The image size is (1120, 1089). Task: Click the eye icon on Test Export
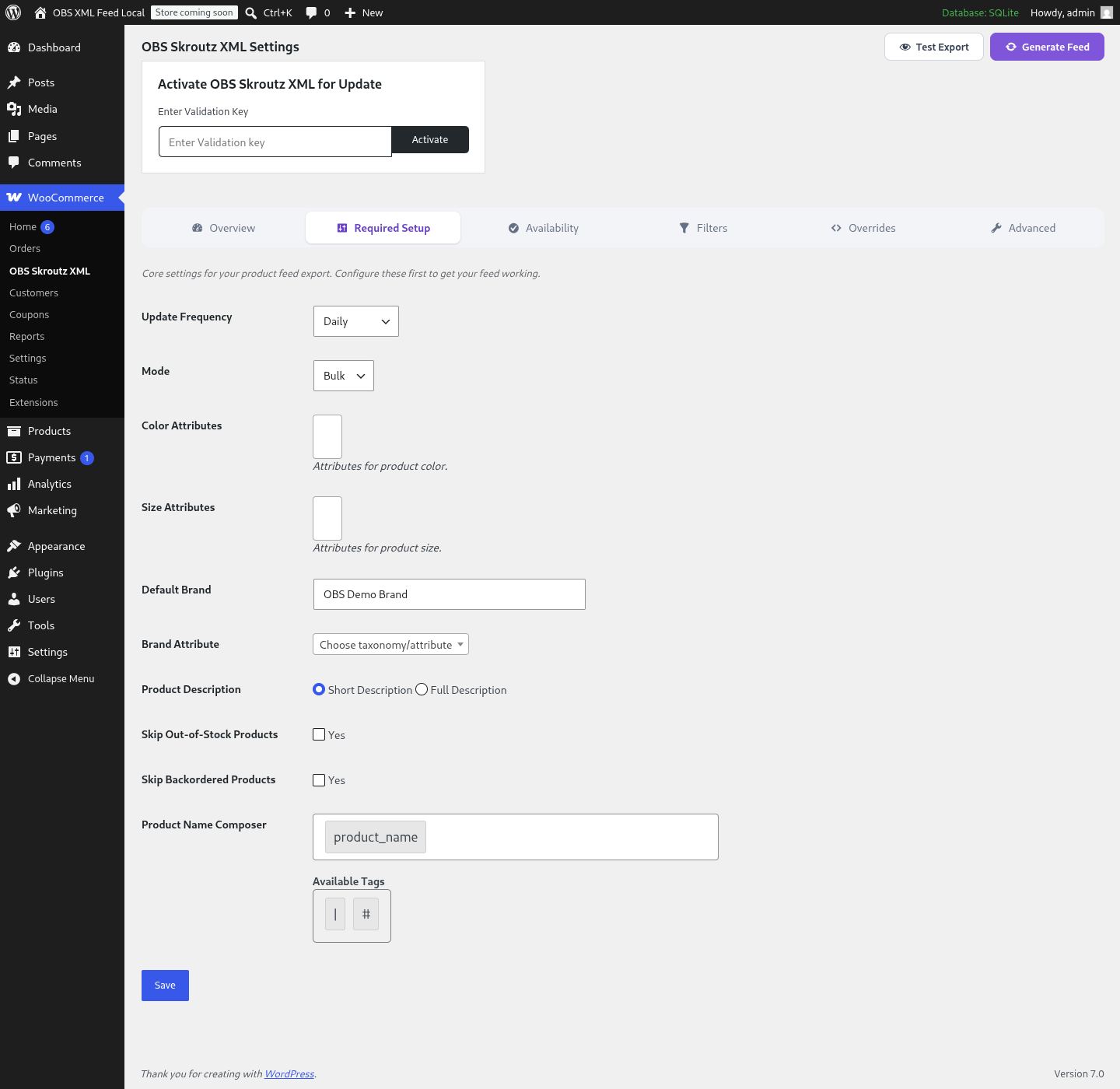(x=905, y=47)
